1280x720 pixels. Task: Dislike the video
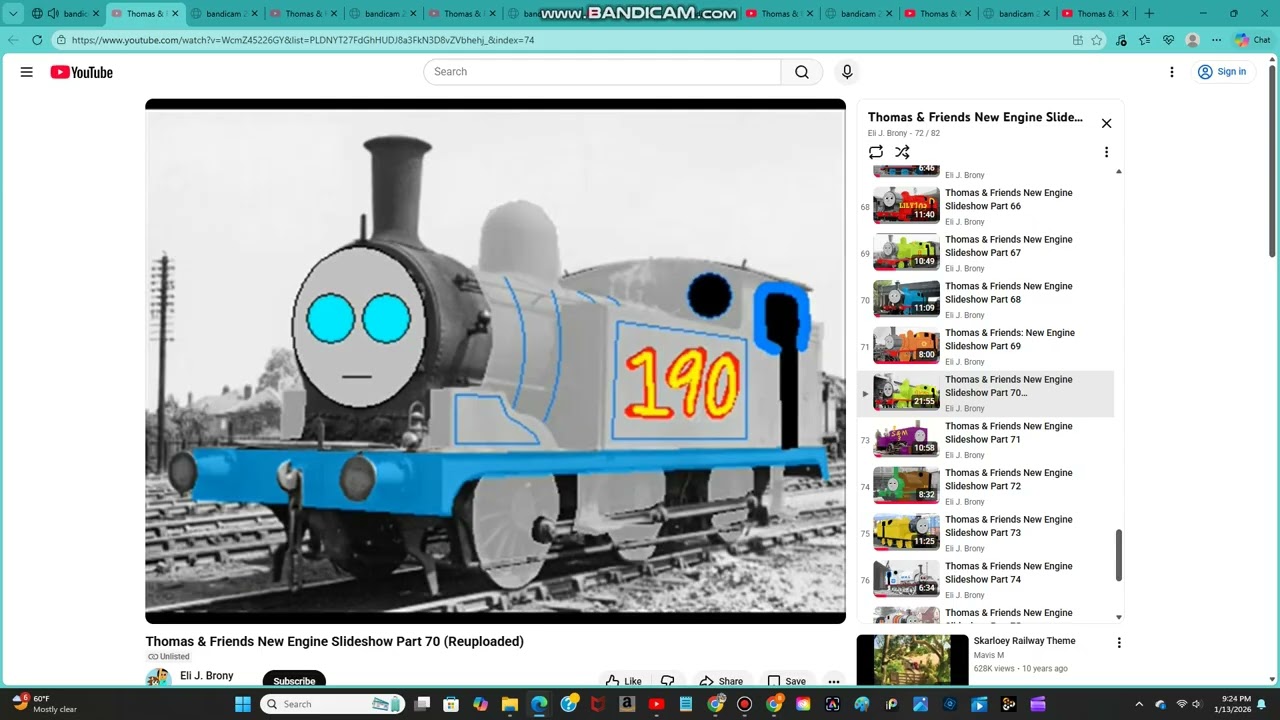[x=668, y=681]
